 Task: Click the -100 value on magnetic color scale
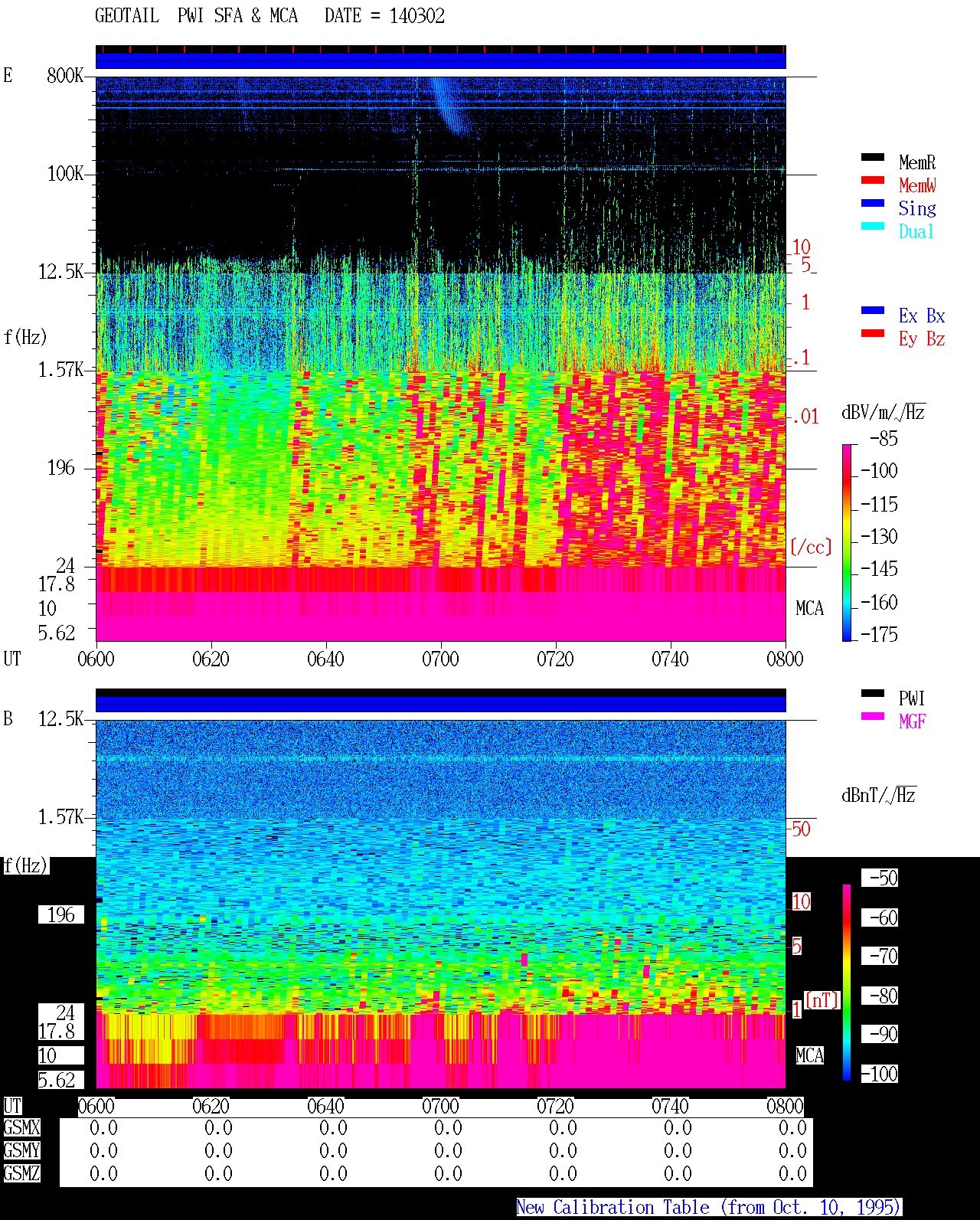(879, 1074)
